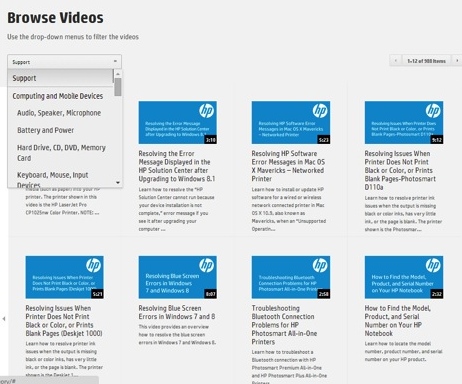
Task: Click the 8:07 duration badge on Blue Screen video
Action: click(x=210, y=294)
